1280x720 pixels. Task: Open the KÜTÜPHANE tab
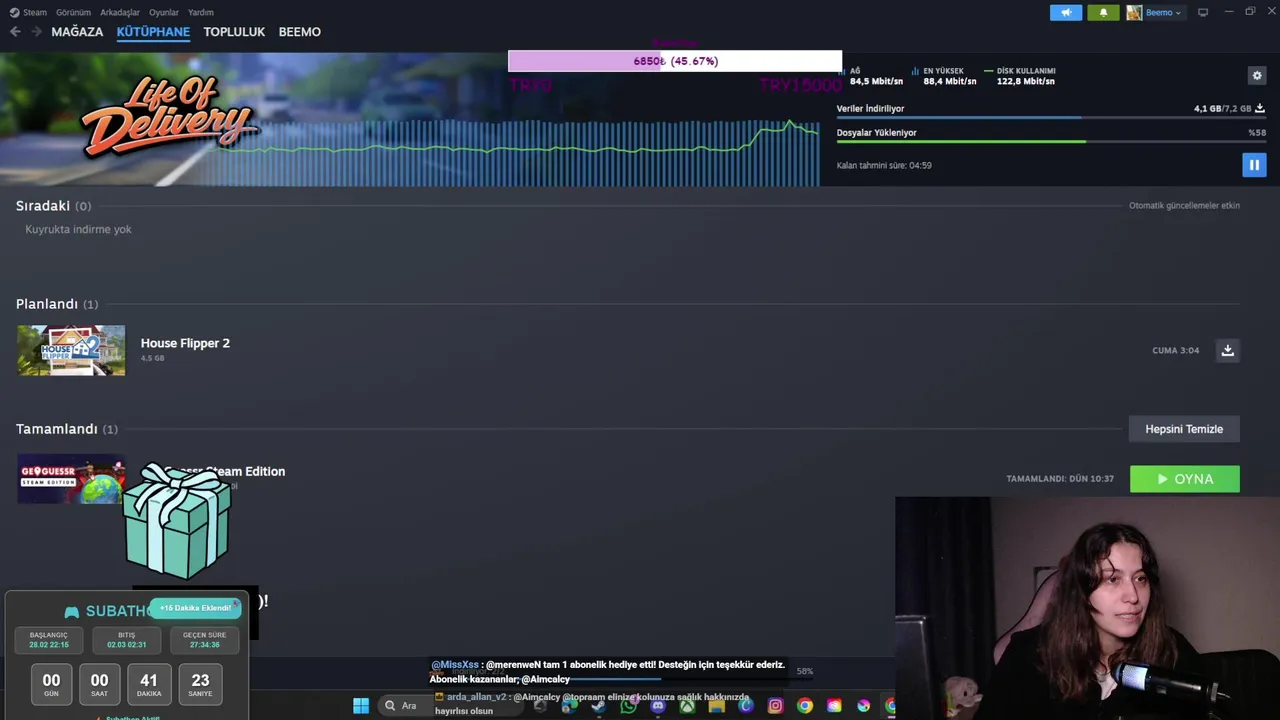pyautogui.click(x=153, y=32)
